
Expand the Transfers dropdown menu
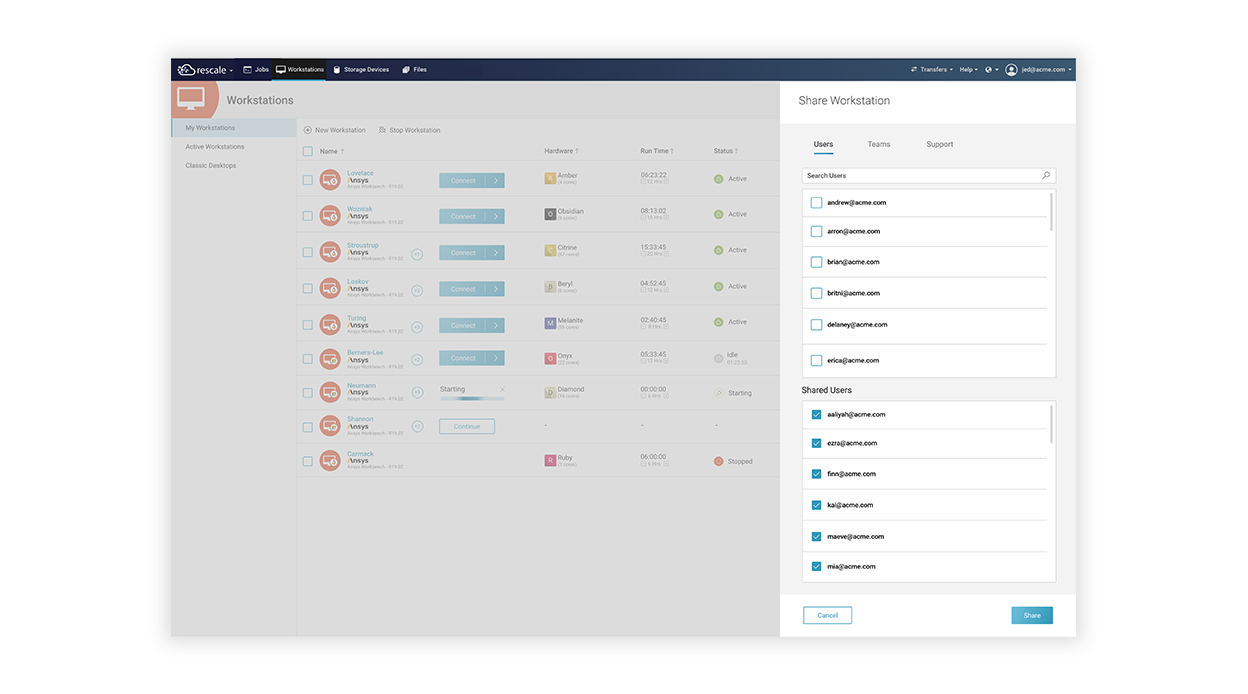pos(932,70)
